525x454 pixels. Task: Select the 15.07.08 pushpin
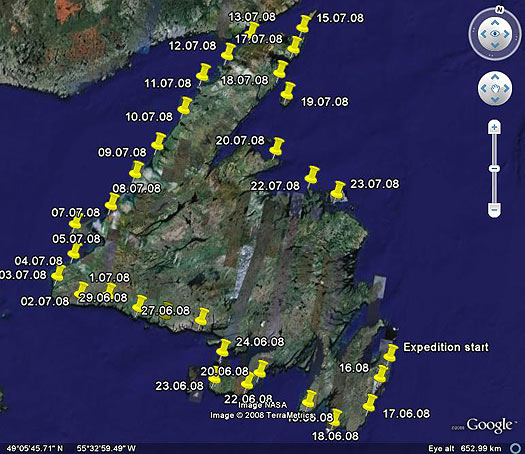coord(304,24)
